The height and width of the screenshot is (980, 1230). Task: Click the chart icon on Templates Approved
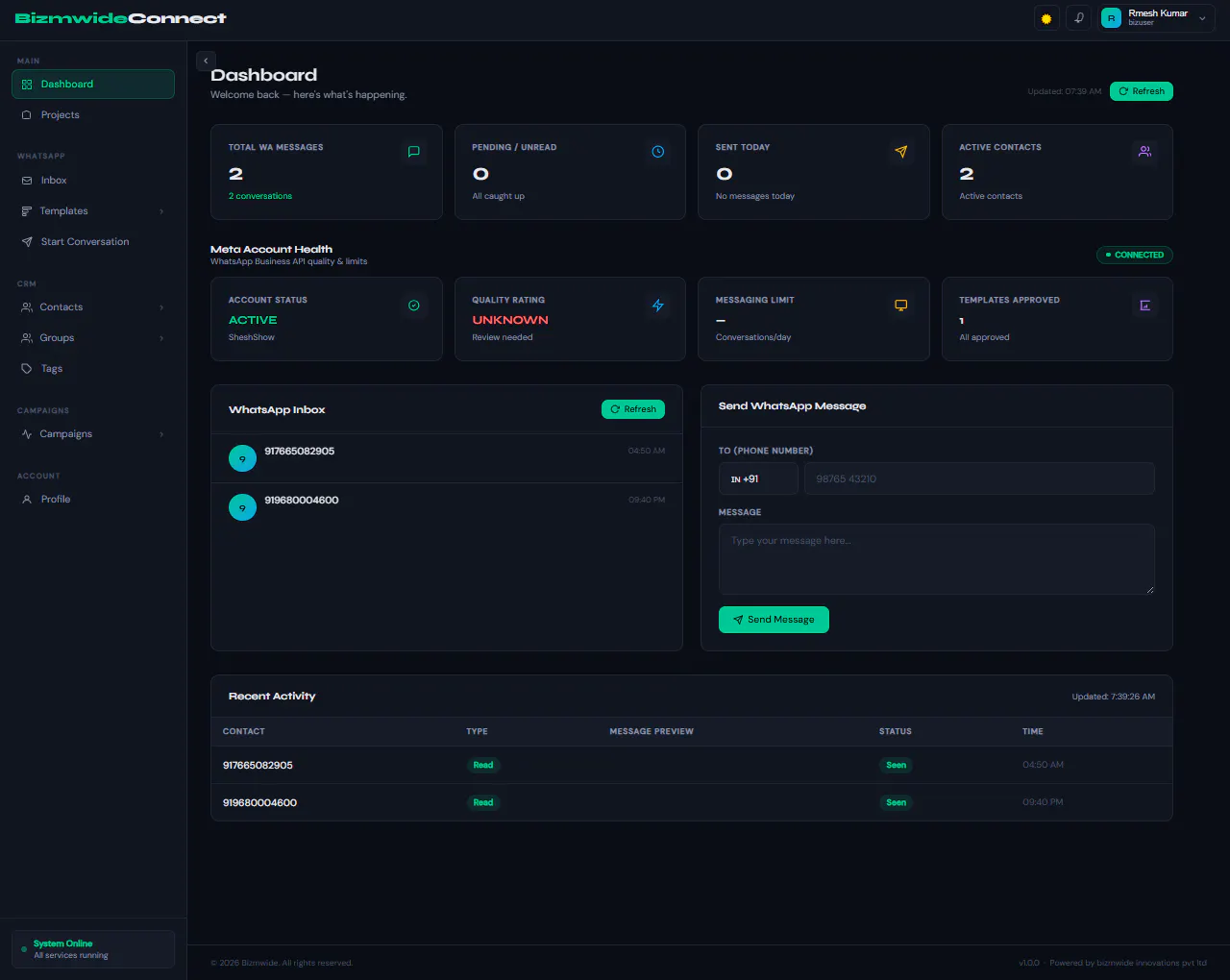click(1145, 306)
